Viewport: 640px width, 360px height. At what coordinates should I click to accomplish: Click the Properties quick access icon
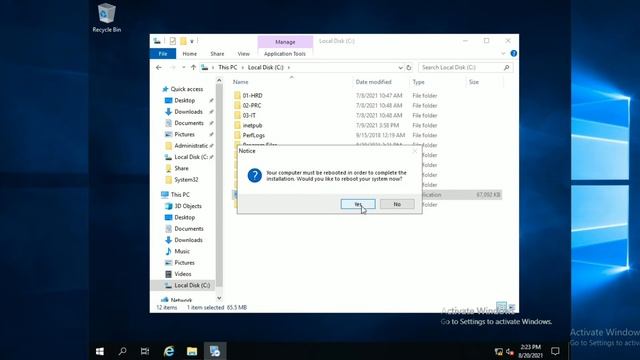173,41
